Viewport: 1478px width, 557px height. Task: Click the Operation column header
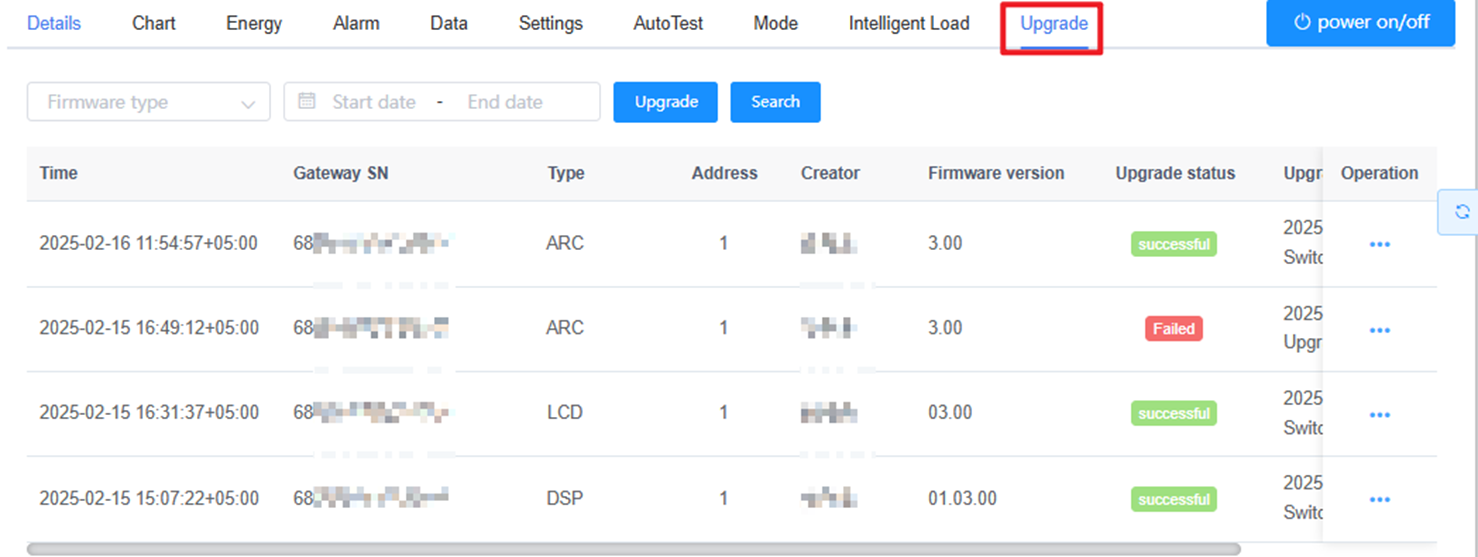[x=1379, y=173]
